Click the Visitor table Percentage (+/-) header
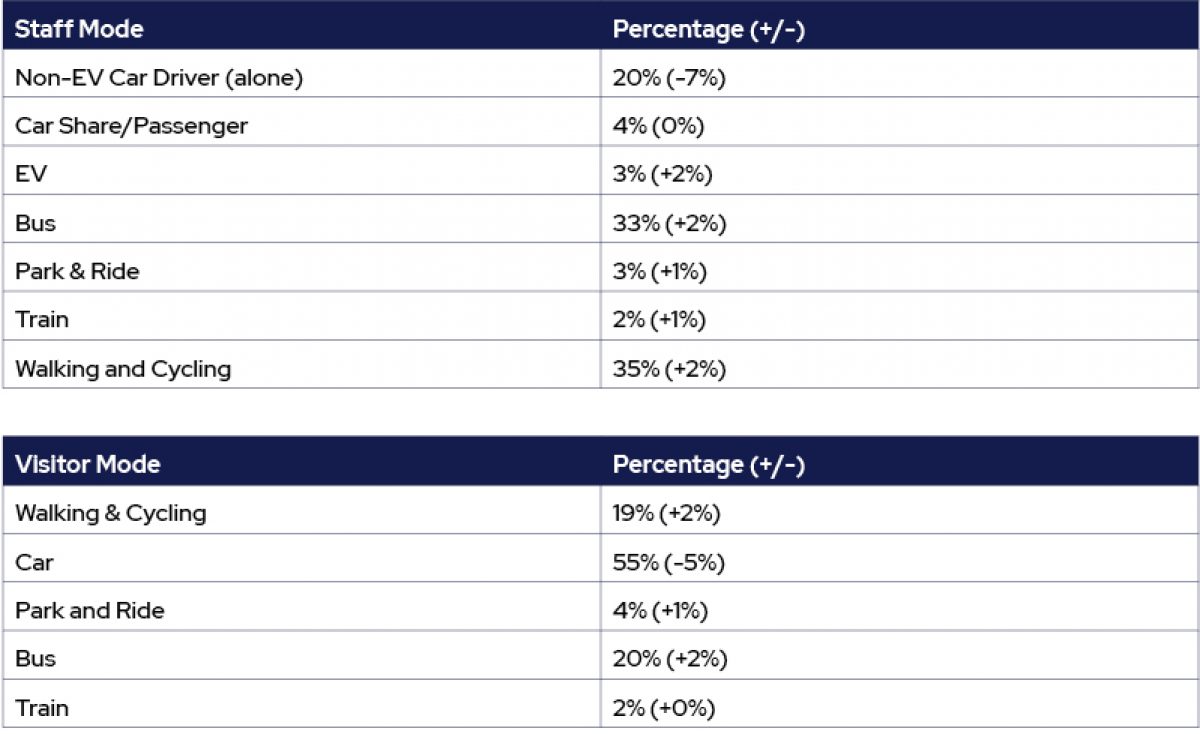The width and height of the screenshot is (1200, 734). point(709,465)
